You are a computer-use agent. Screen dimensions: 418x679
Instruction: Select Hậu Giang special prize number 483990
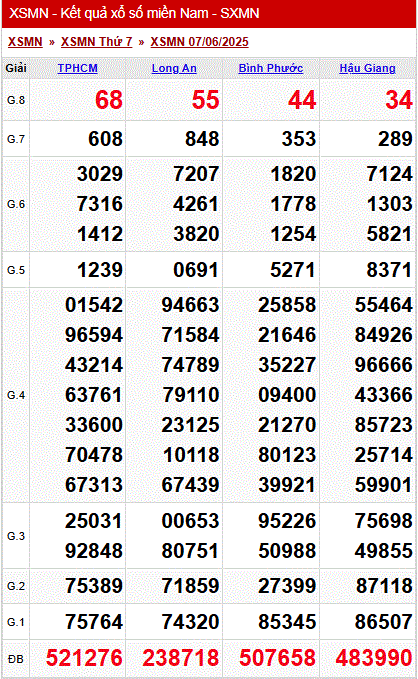374,658
